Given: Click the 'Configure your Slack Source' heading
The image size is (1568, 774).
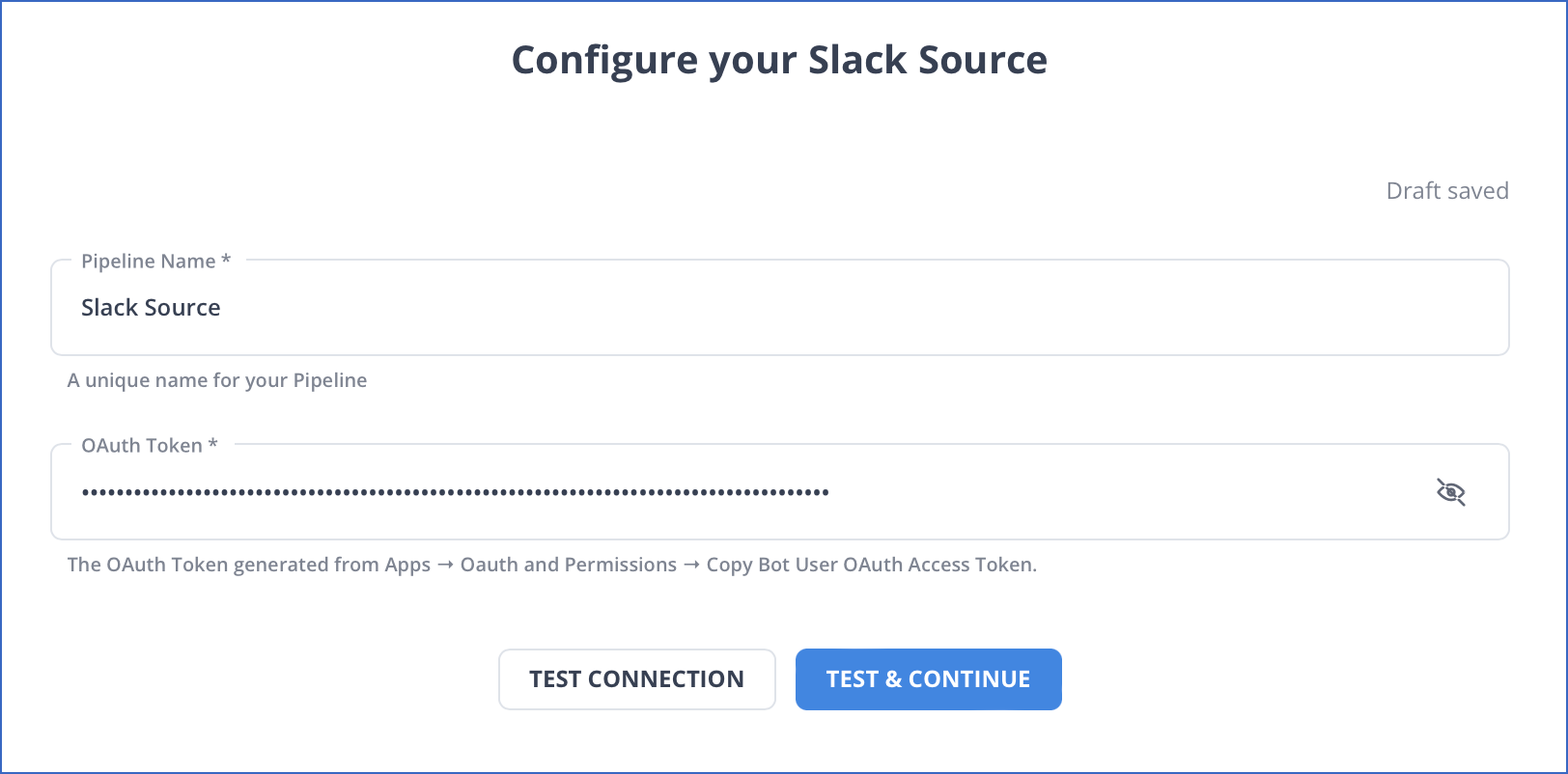Looking at the screenshot, I should pyautogui.click(x=779, y=60).
